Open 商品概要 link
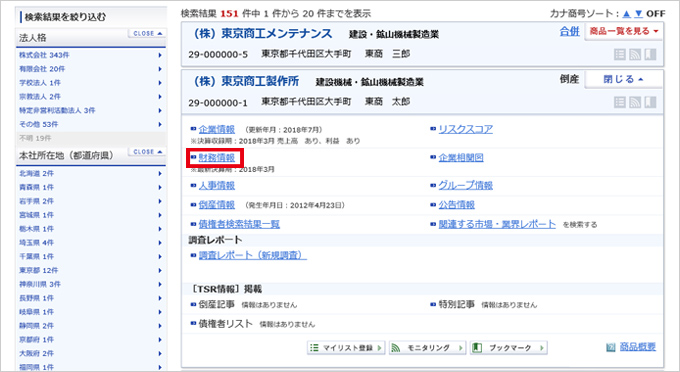Image resolution: width=680 pixels, height=372 pixels. (638, 347)
